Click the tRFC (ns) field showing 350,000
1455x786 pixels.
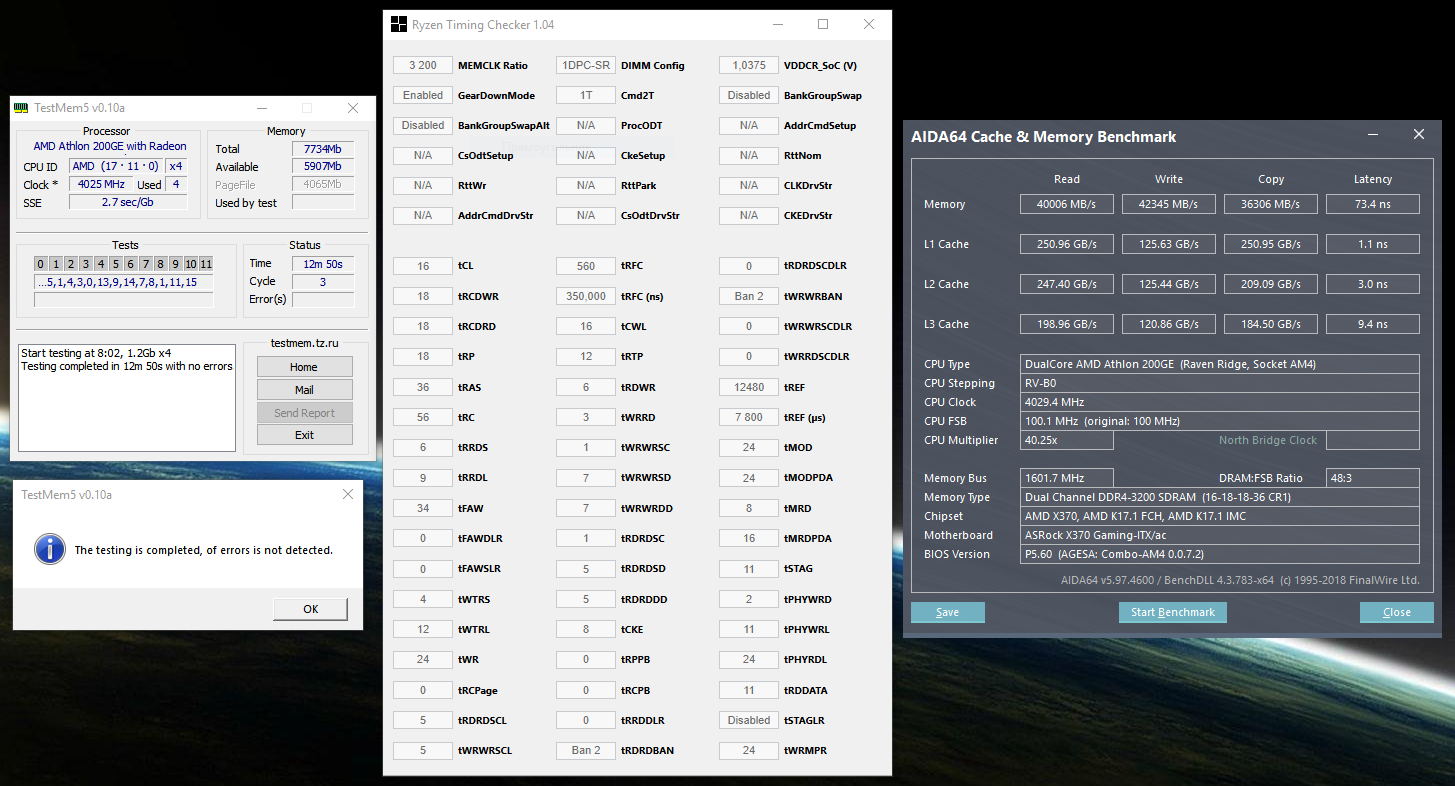[x=586, y=296]
